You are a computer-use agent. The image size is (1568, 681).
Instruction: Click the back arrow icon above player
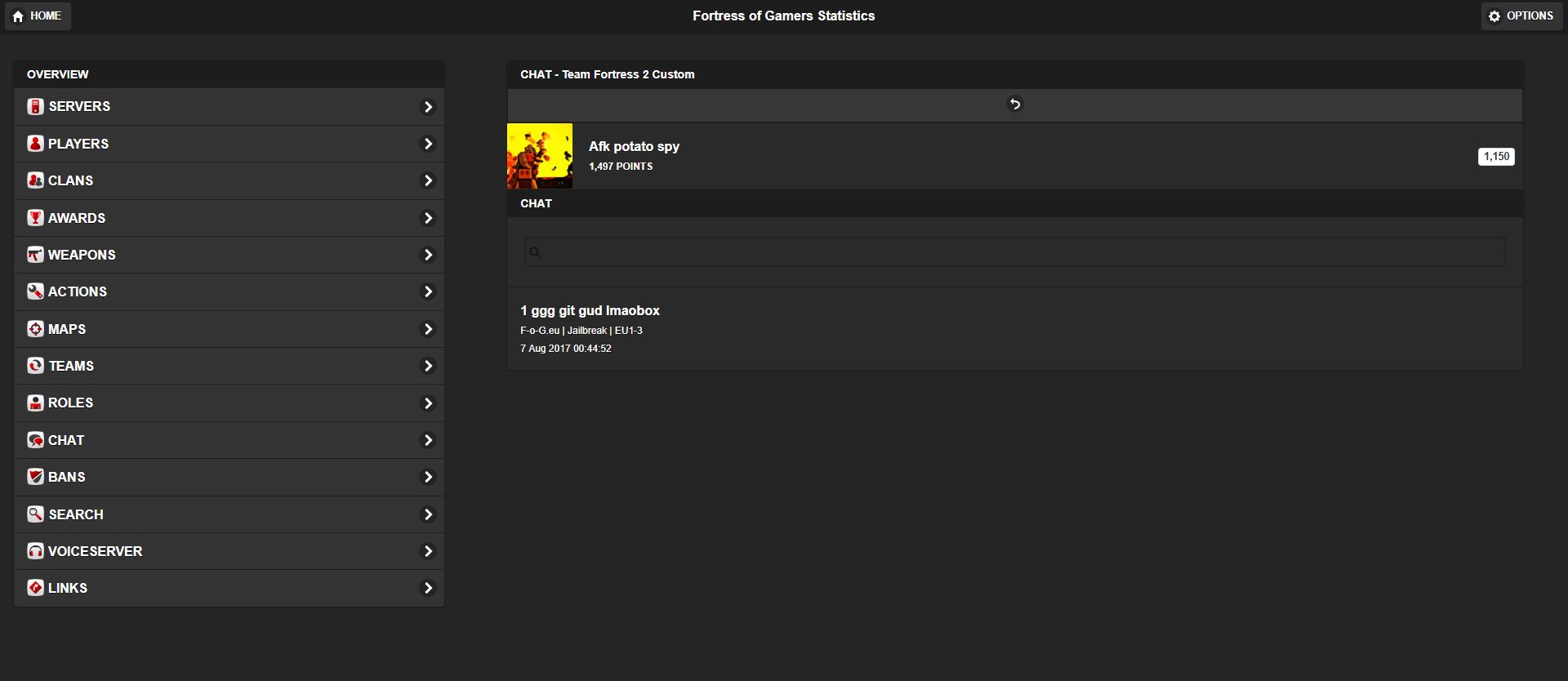pos(1014,105)
